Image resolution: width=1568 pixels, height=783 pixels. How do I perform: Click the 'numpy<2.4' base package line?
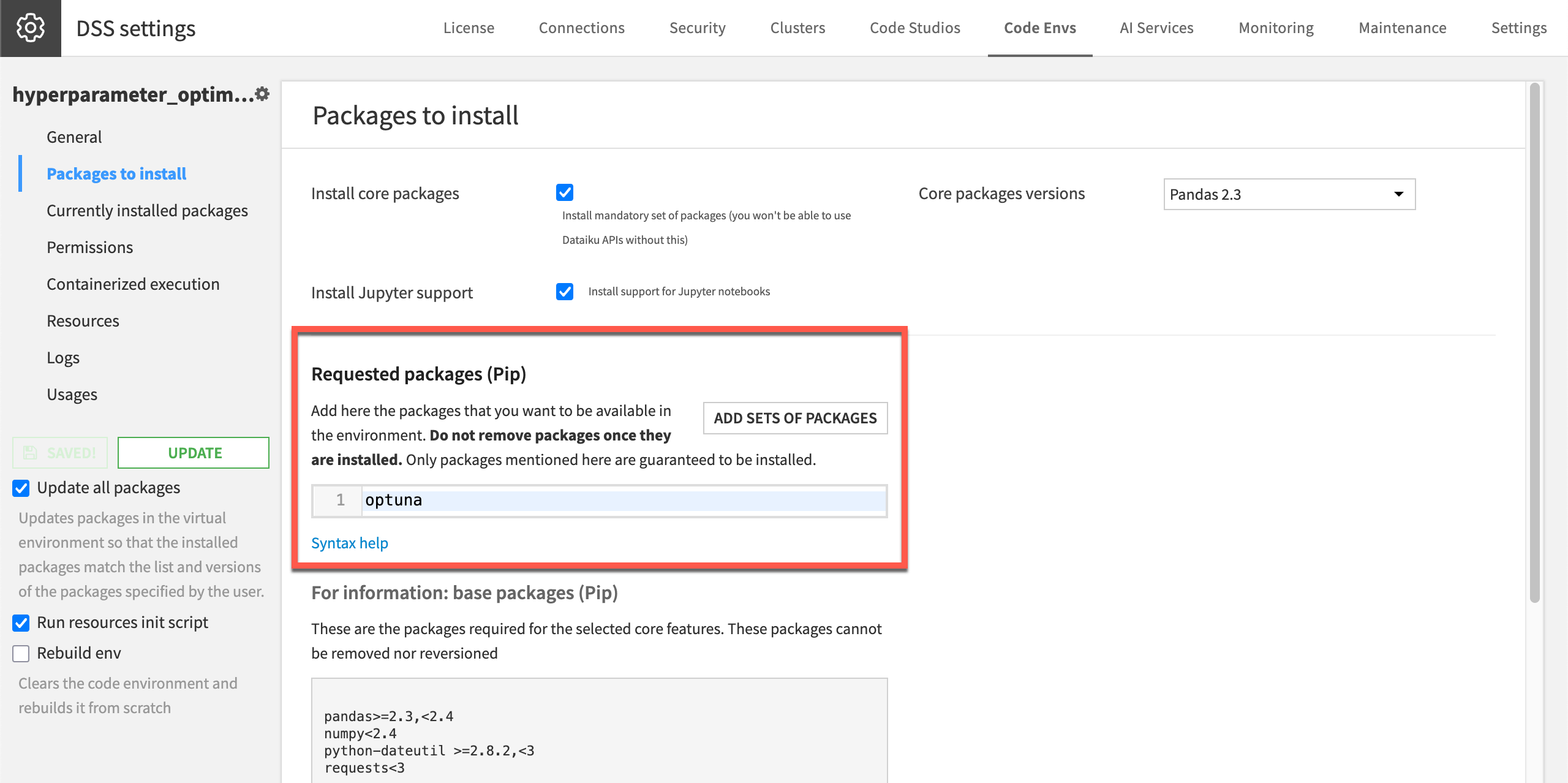tap(360, 733)
